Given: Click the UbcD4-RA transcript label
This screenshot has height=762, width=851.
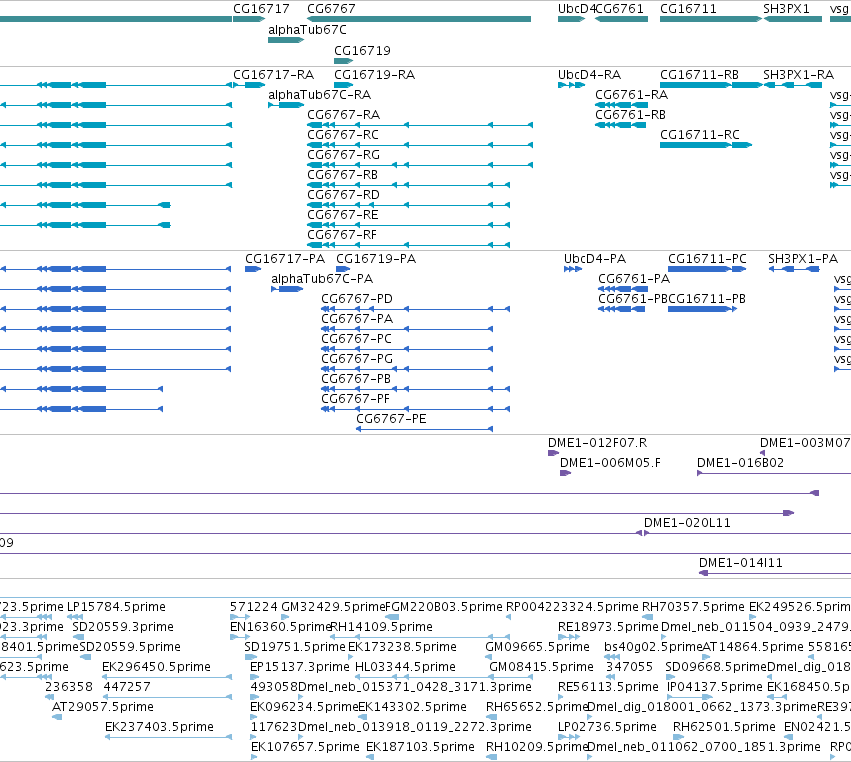Looking at the screenshot, I should point(589,74).
